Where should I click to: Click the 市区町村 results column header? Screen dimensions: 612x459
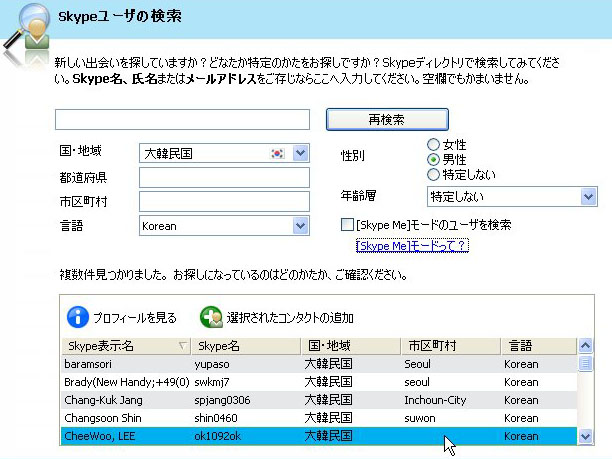point(451,346)
